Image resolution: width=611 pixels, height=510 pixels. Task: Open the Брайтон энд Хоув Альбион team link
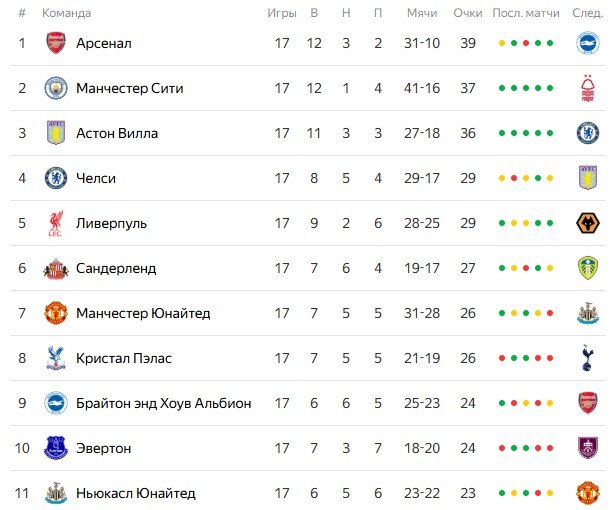click(163, 403)
